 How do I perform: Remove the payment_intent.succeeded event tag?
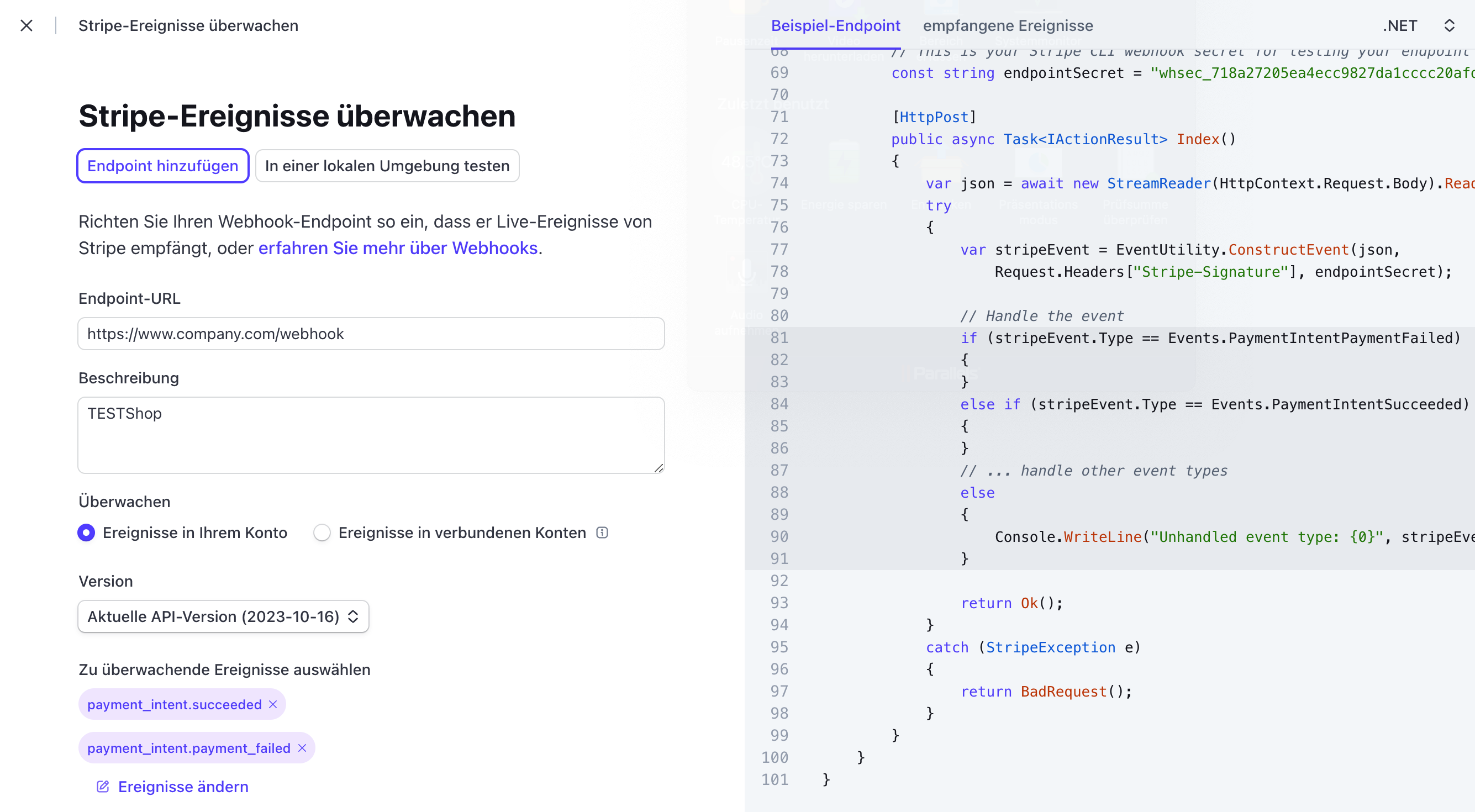point(273,704)
